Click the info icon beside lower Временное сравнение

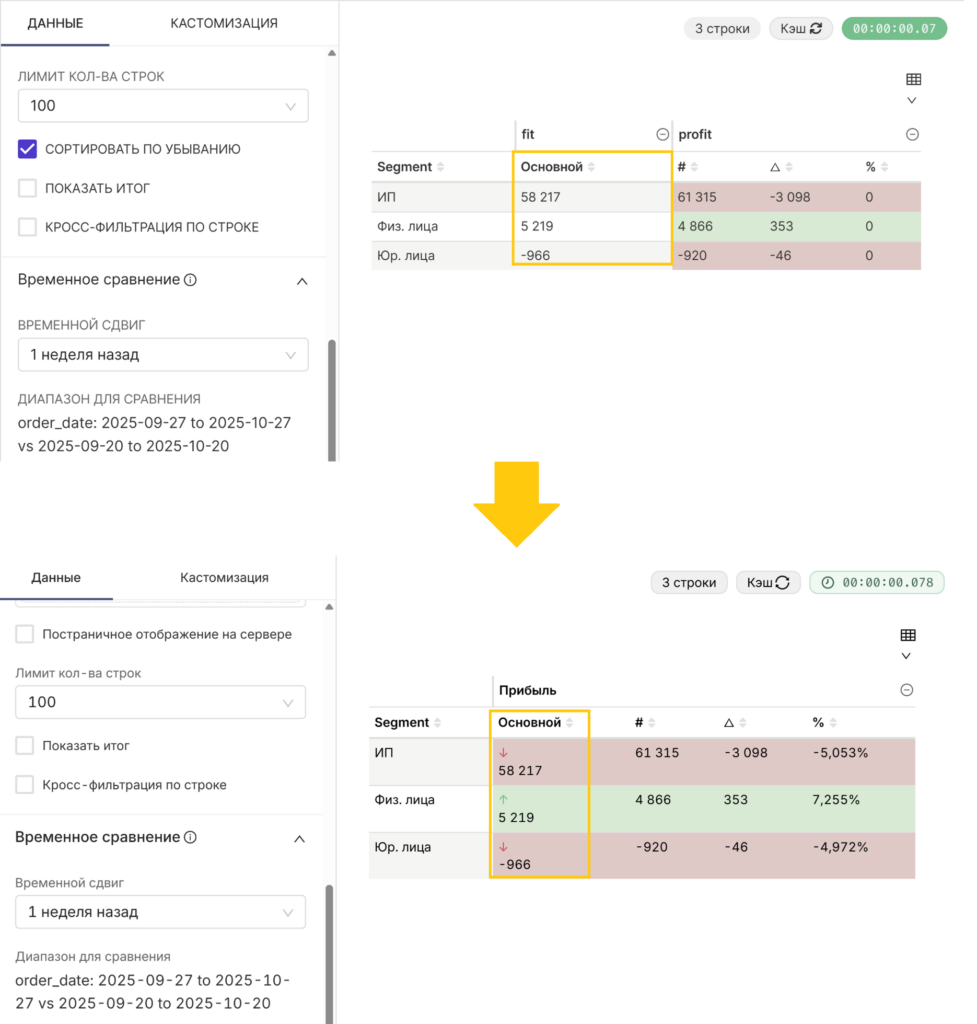click(x=191, y=837)
